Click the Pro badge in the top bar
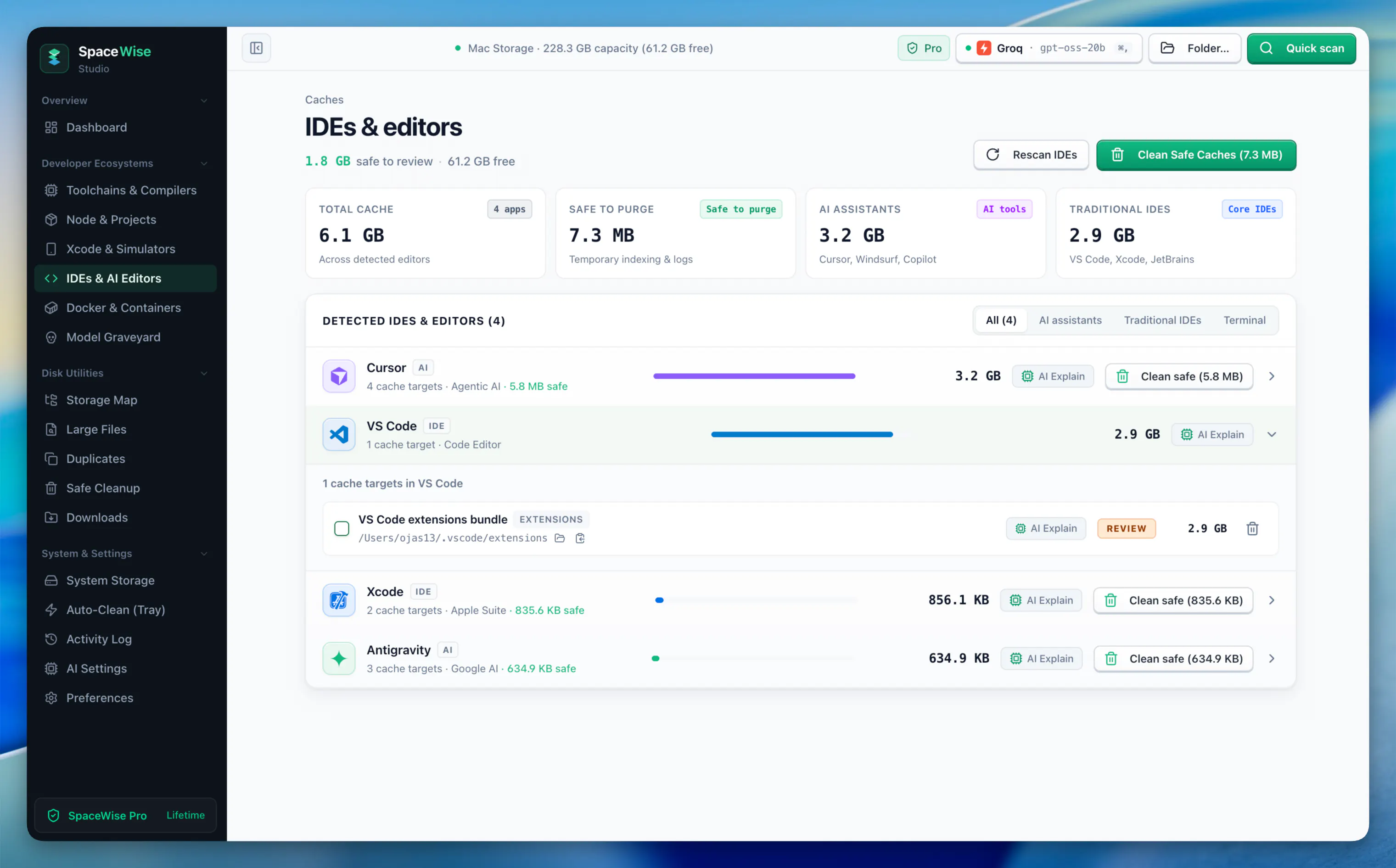 tap(924, 48)
